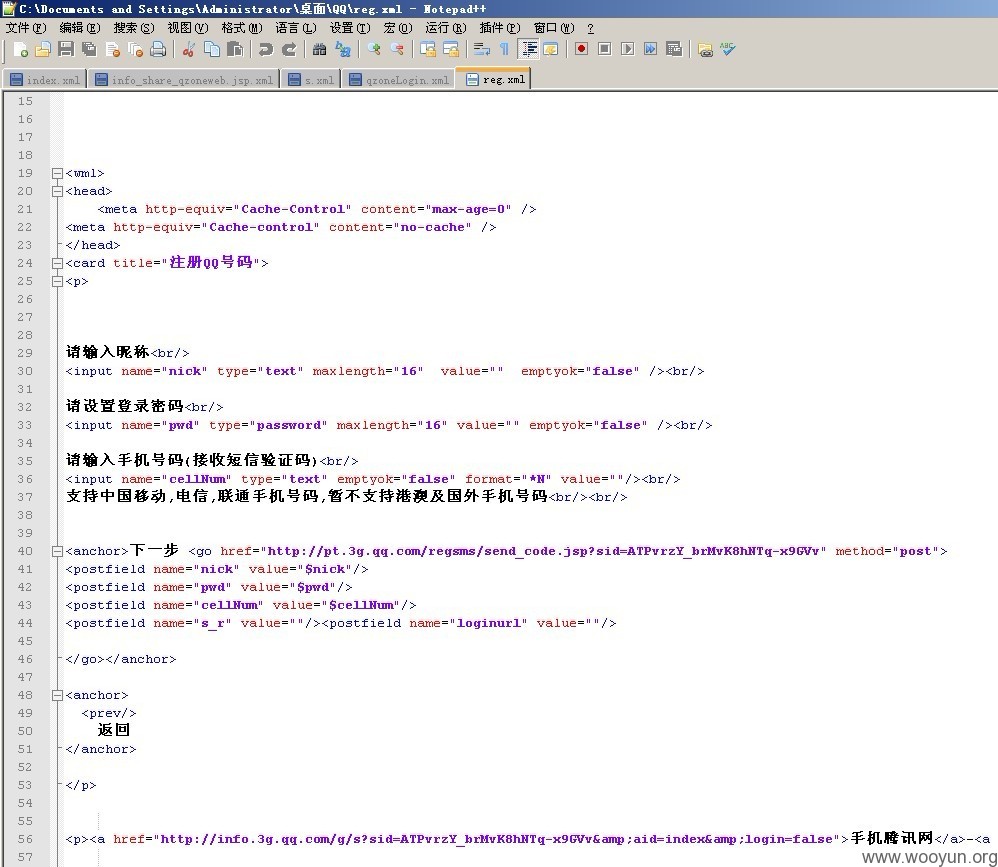Open the 插件(P) menu
The image size is (998, 867).
point(500,28)
